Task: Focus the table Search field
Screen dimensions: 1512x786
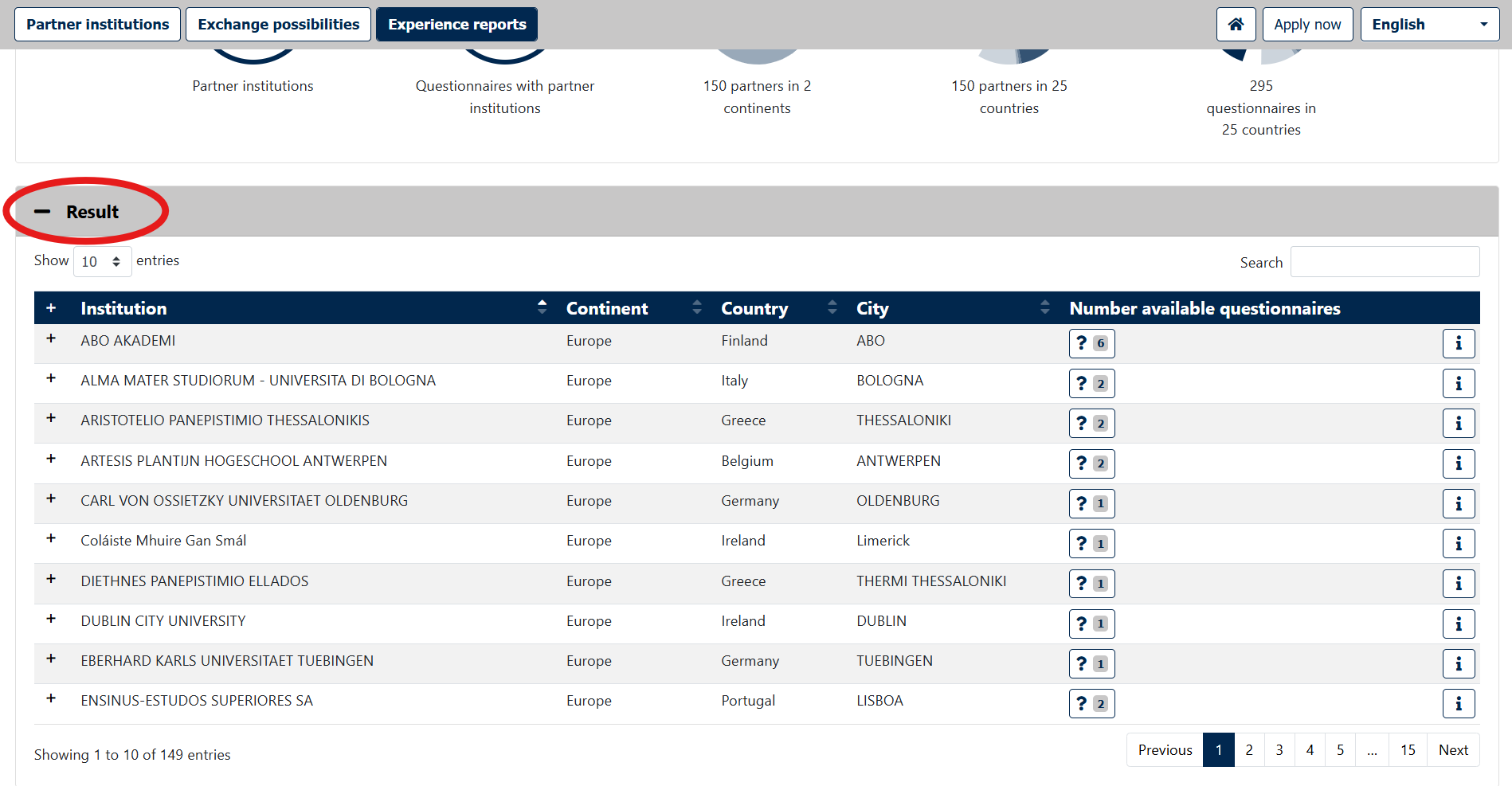Action: tap(1385, 262)
